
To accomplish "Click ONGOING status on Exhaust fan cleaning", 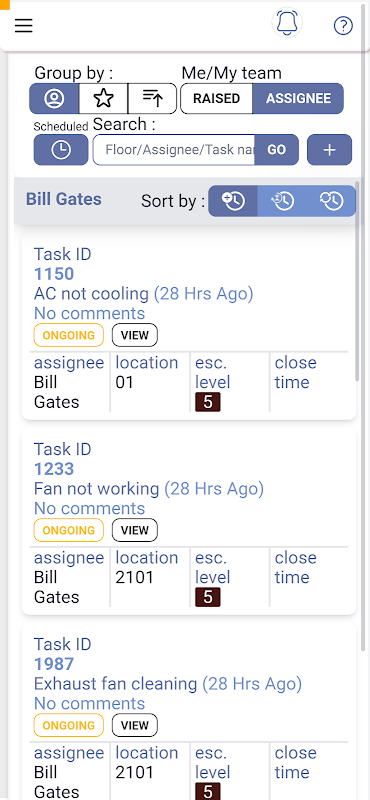I will coord(69,725).
